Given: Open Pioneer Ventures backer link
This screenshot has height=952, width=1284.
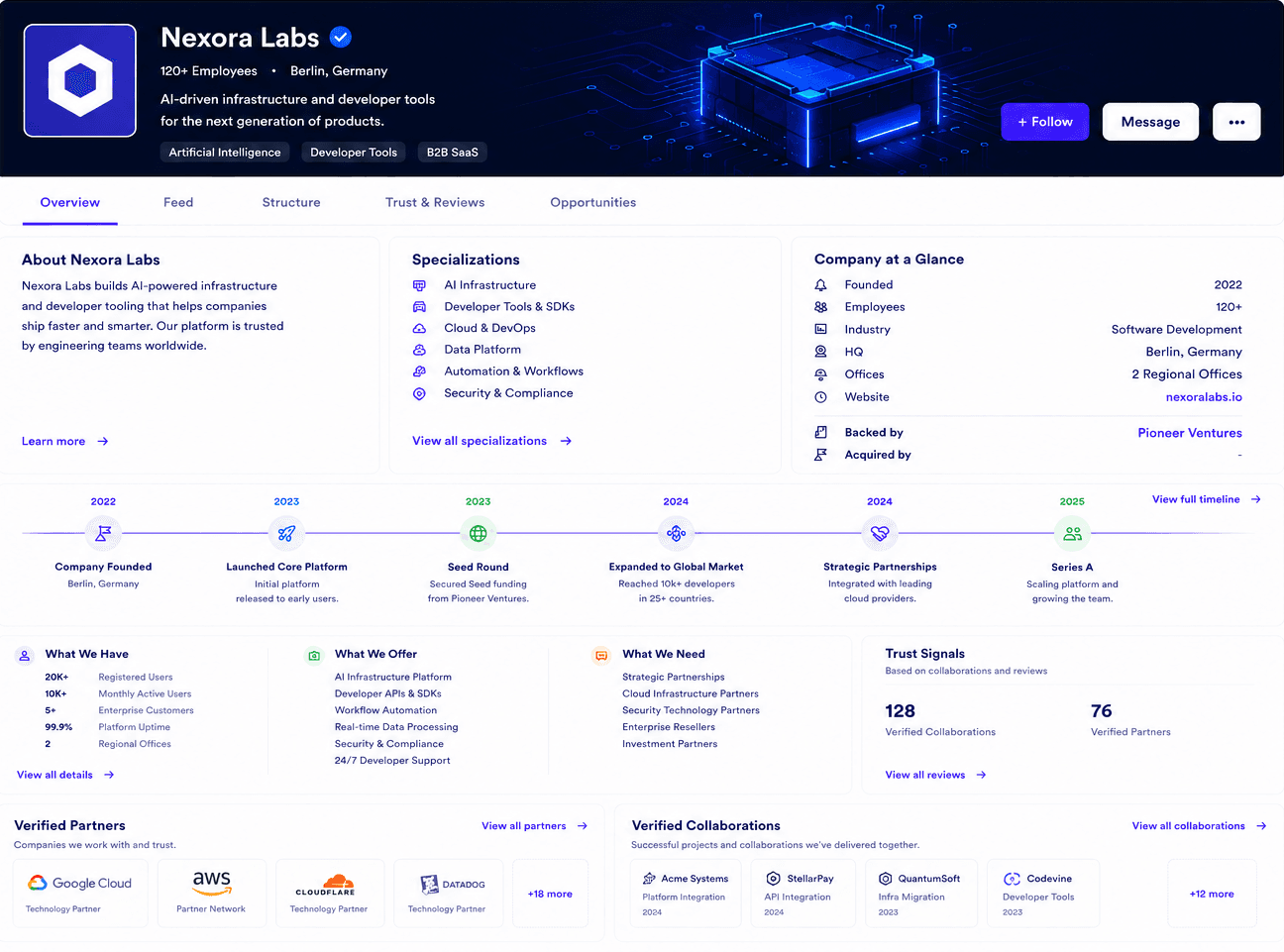Looking at the screenshot, I should click(1190, 433).
